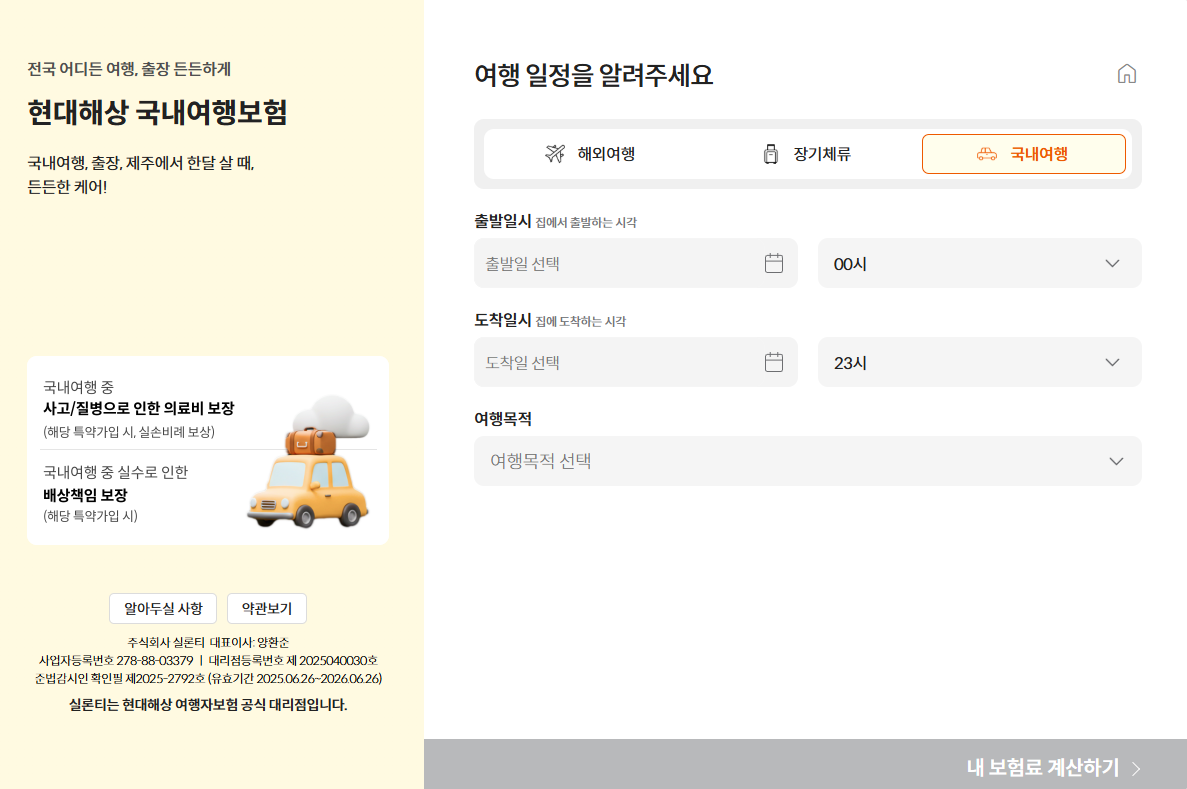Click heading 여행 일정을 알려주세요
Screen dimensions: 1187x789
click(594, 75)
